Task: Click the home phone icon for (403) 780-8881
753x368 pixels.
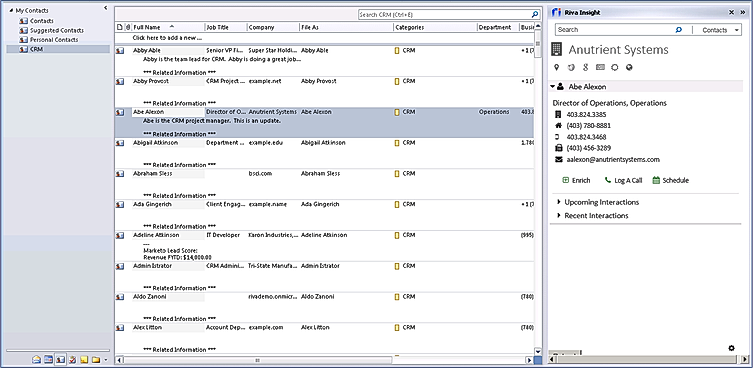Action: [x=558, y=125]
